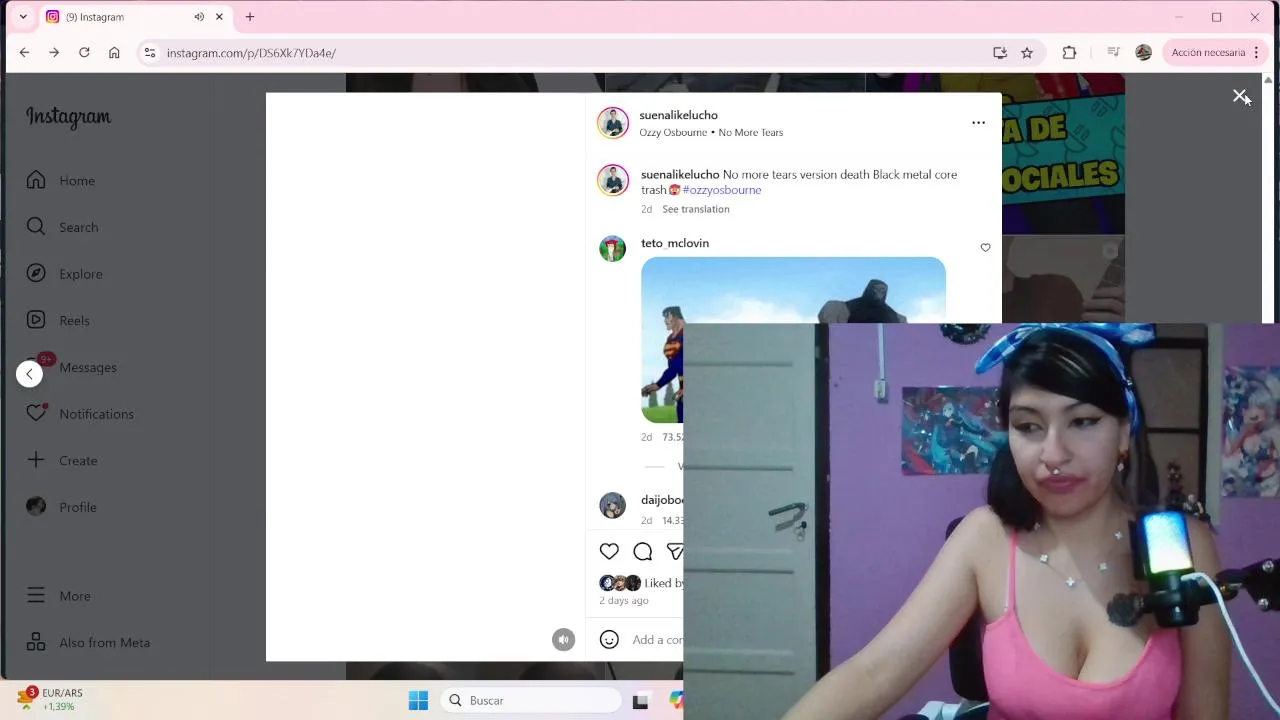
Task: Open Home in Instagram sidebar
Action: [61, 180]
